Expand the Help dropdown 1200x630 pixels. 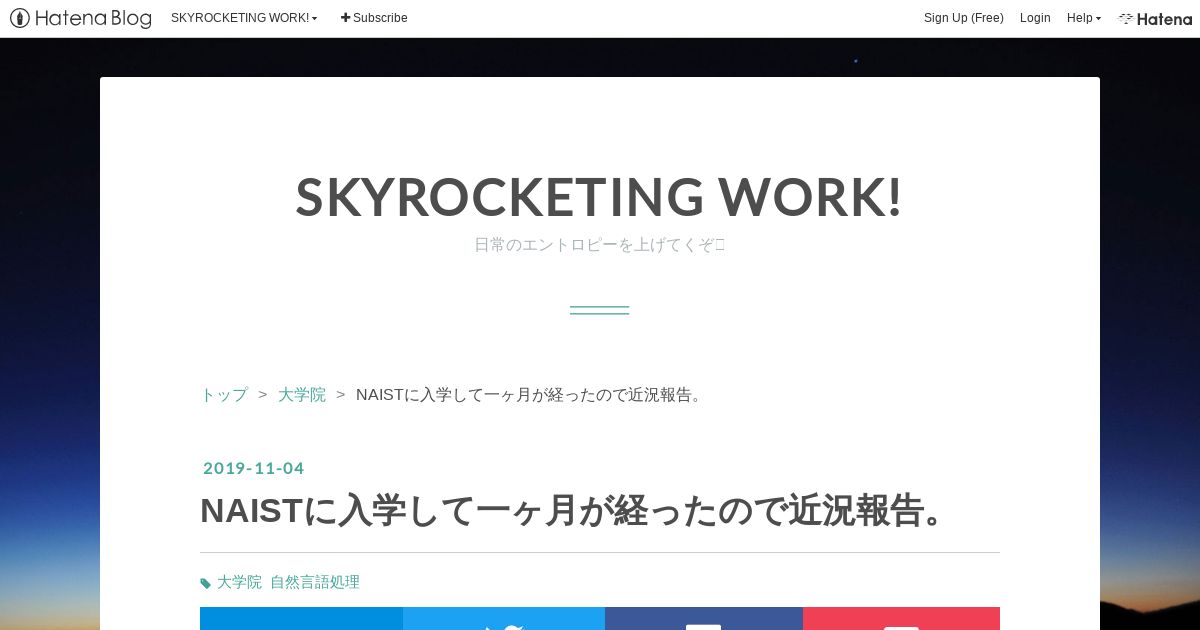[1083, 18]
